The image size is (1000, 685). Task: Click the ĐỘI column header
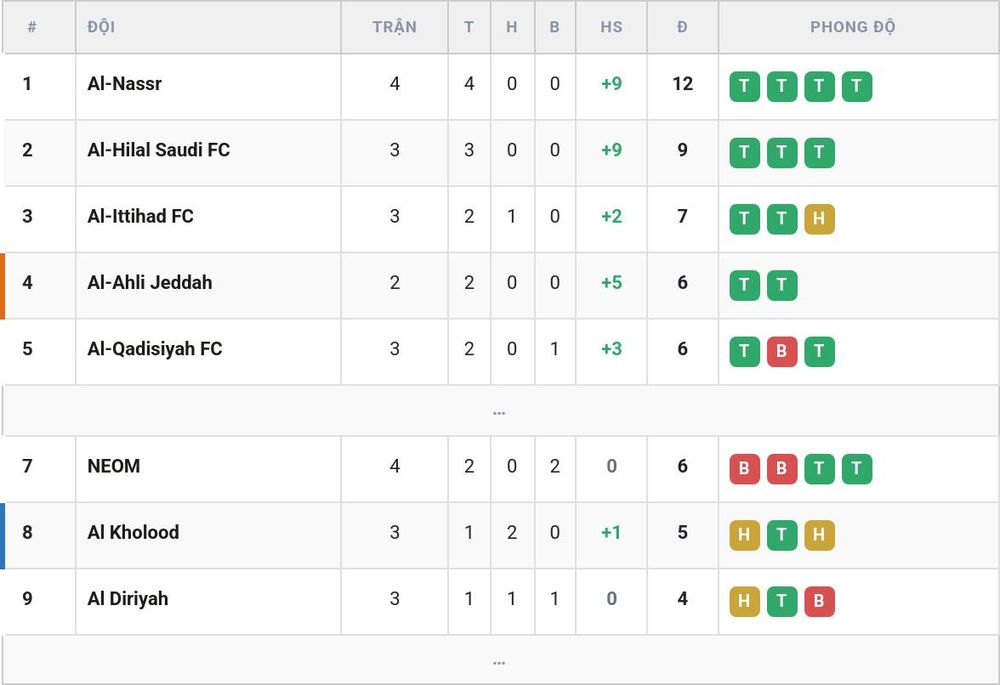point(101,27)
